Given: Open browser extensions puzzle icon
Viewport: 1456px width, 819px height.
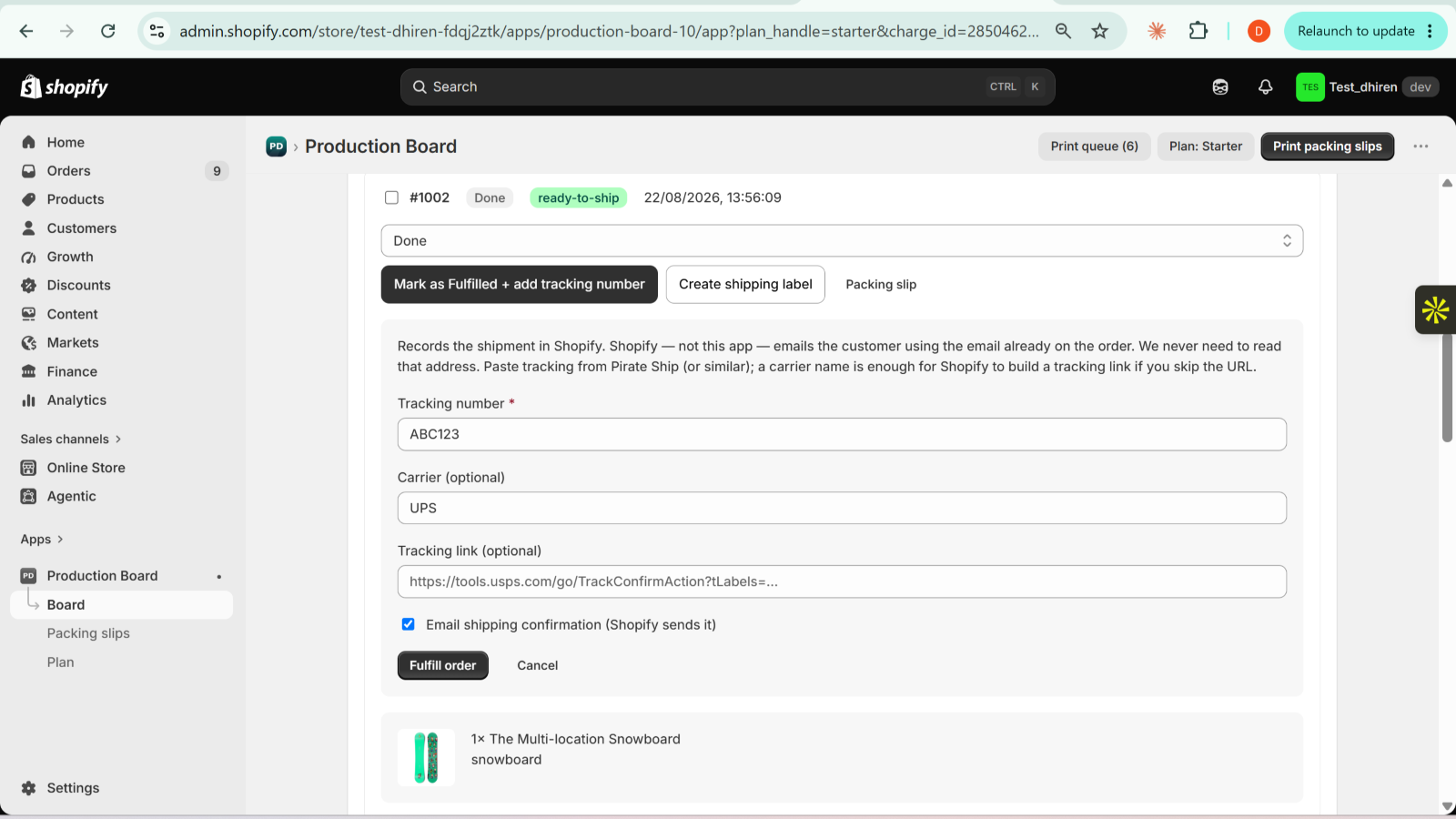Looking at the screenshot, I should tap(1198, 31).
